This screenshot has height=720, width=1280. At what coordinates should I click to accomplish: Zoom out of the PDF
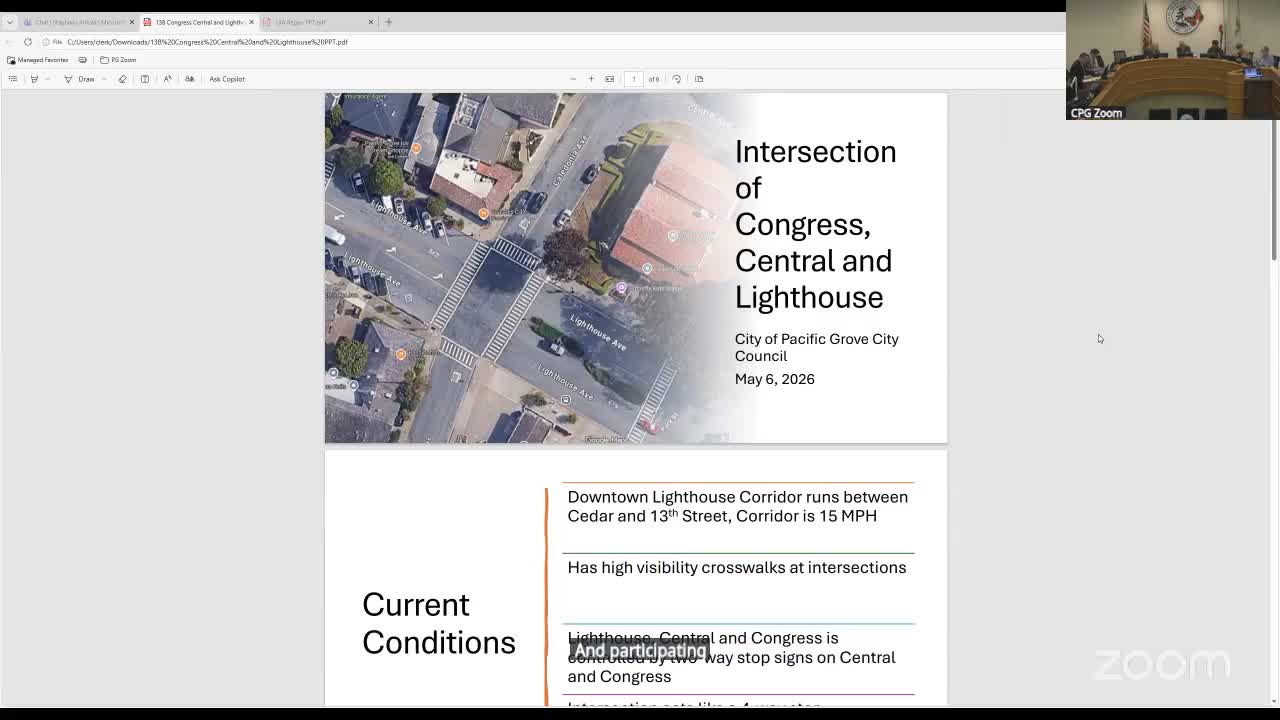coord(573,79)
